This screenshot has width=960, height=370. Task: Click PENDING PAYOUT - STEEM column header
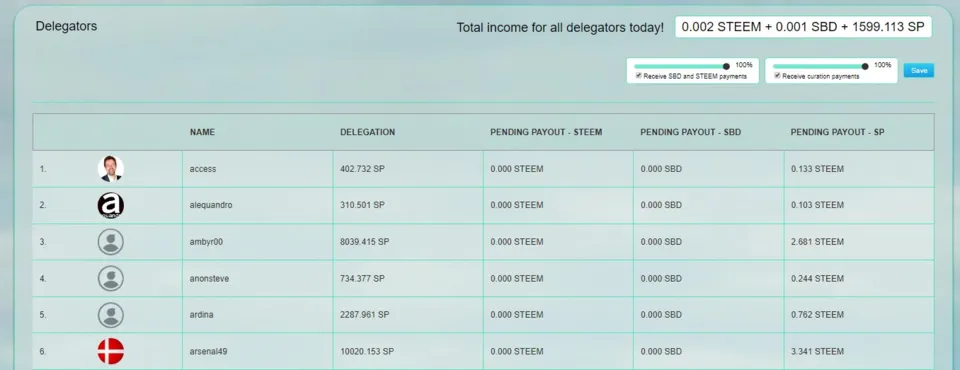tap(546, 132)
